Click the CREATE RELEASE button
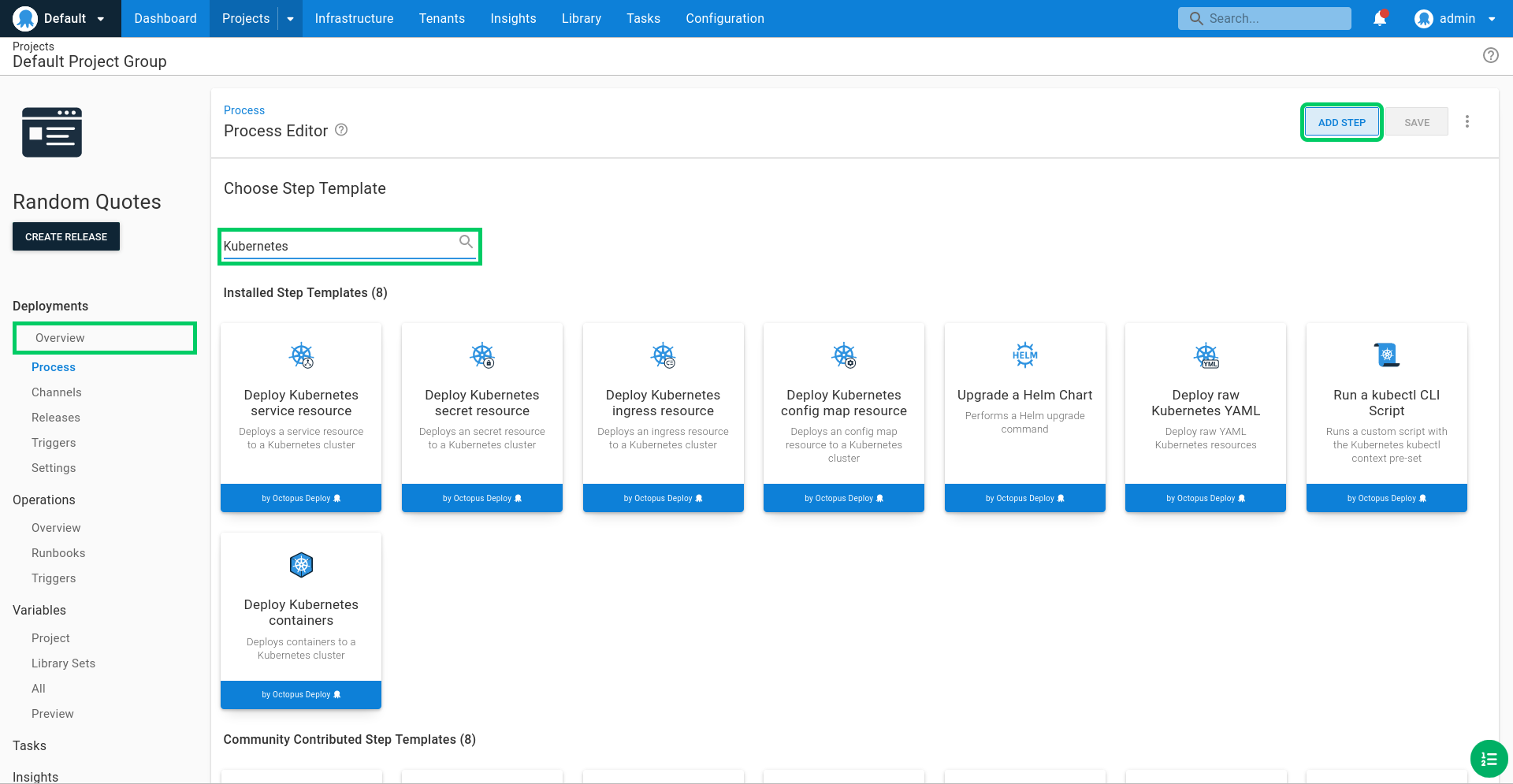The width and height of the screenshot is (1513, 784). pos(66,236)
